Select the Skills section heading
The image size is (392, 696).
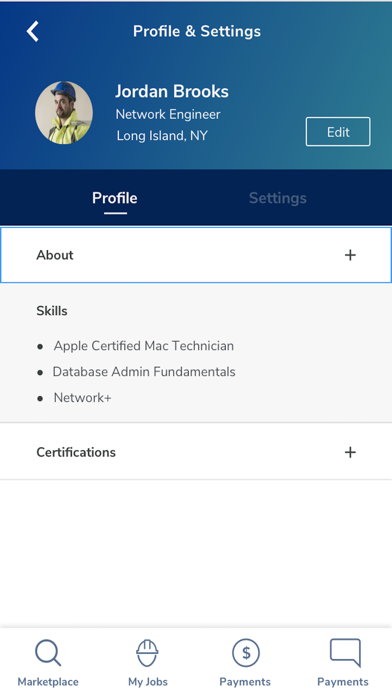(x=52, y=311)
